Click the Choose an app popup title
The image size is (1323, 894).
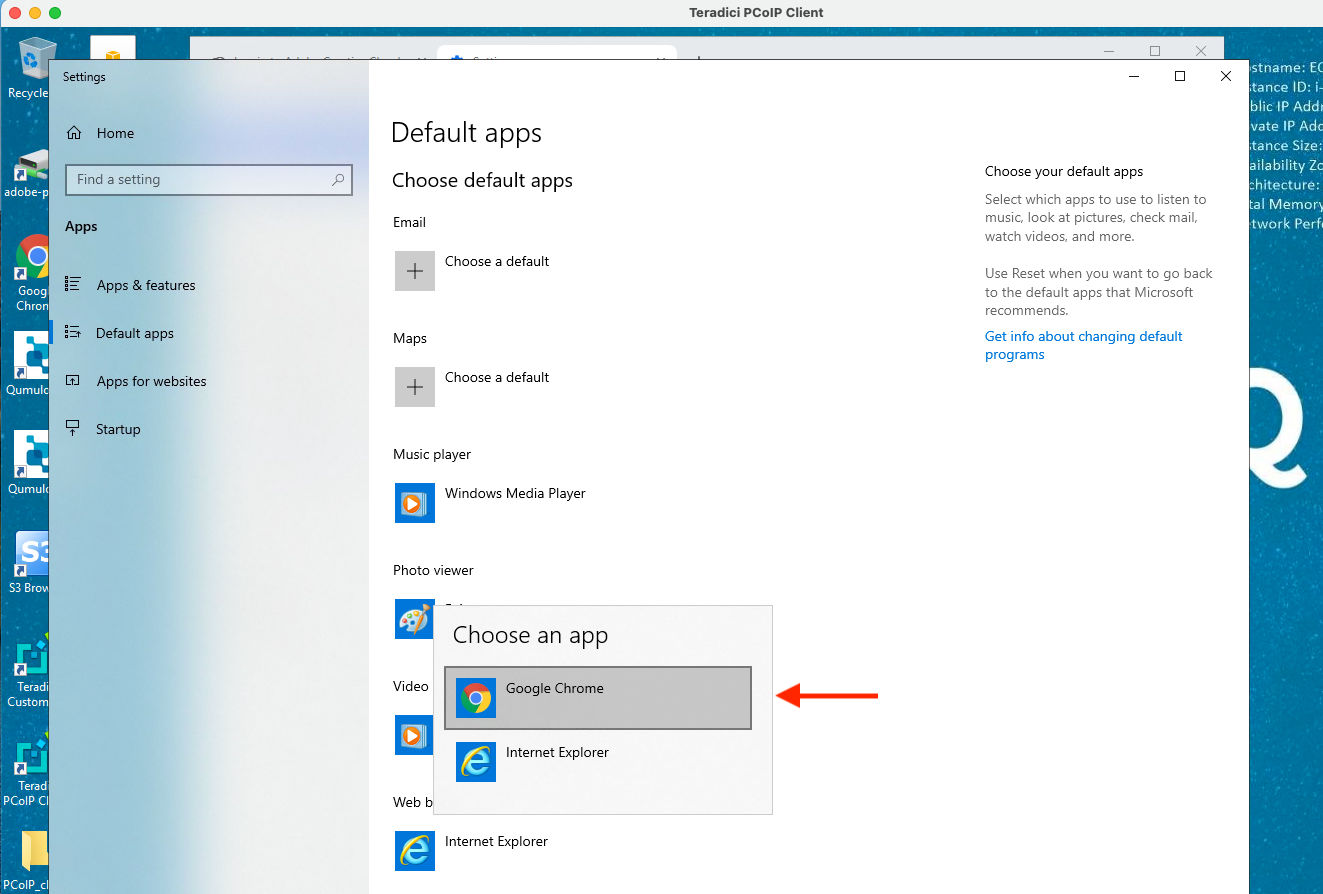530,636
